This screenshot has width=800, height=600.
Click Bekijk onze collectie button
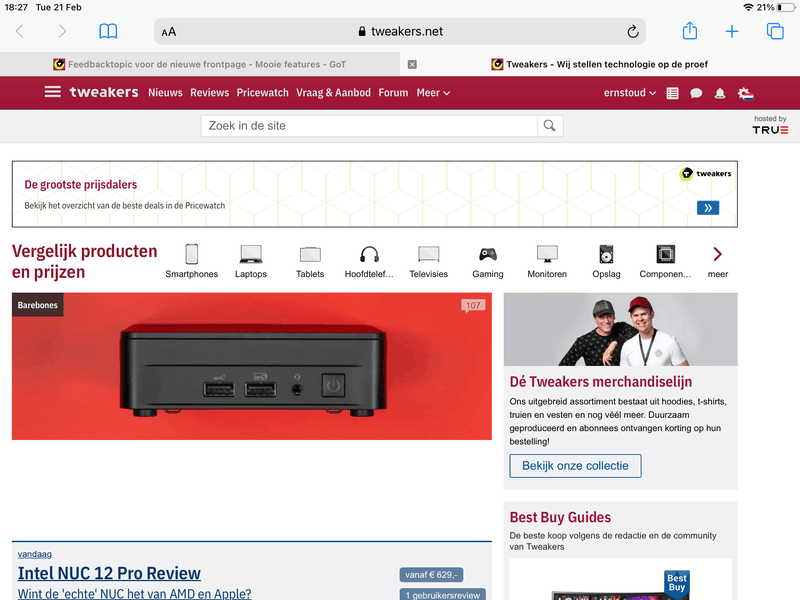click(575, 466)
